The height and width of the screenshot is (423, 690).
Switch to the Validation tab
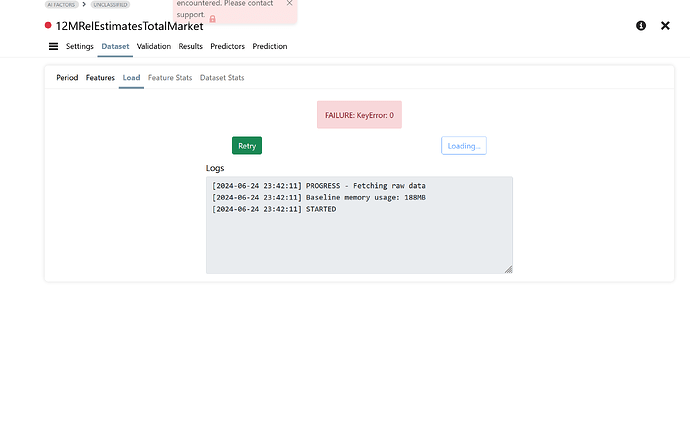coord(154,46)
